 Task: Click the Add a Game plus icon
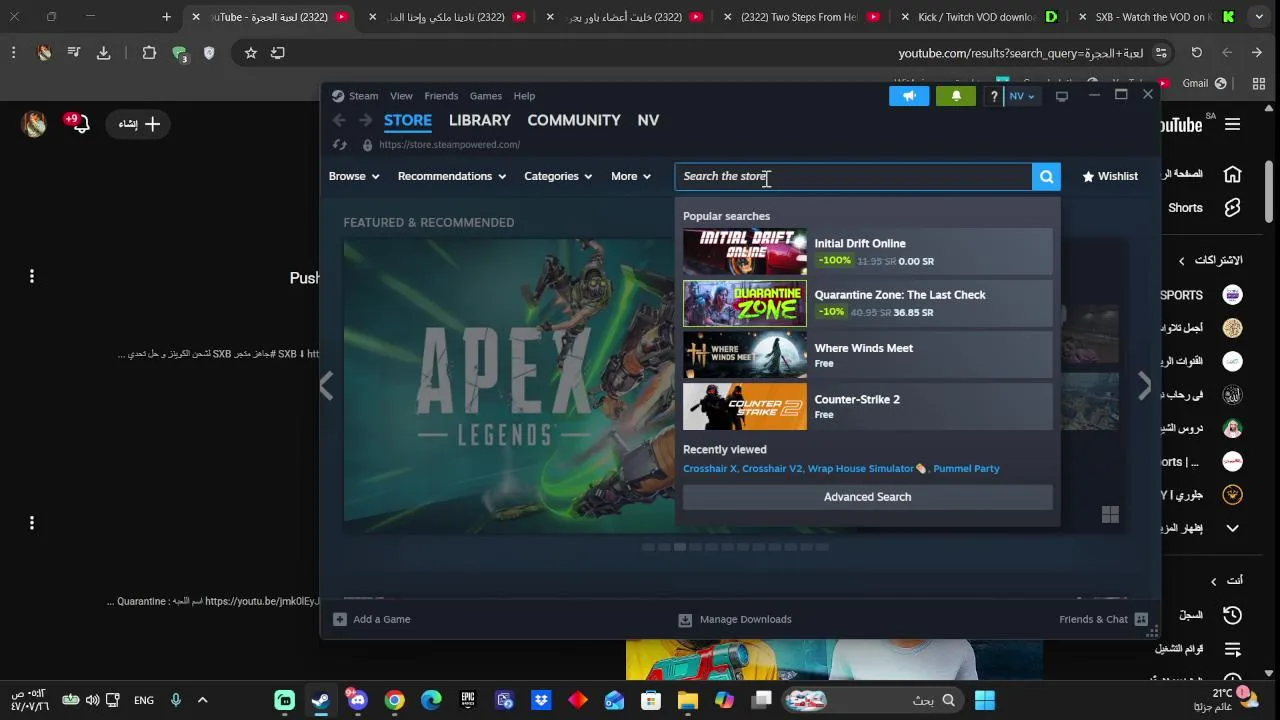pyautogui.click(x=340, y=619)
